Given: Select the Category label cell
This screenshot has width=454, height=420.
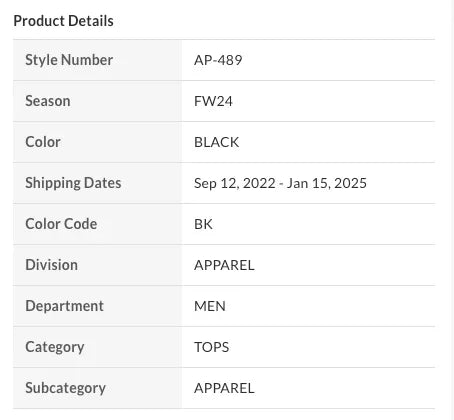Looking at the screenshot, I should [97, 347].
